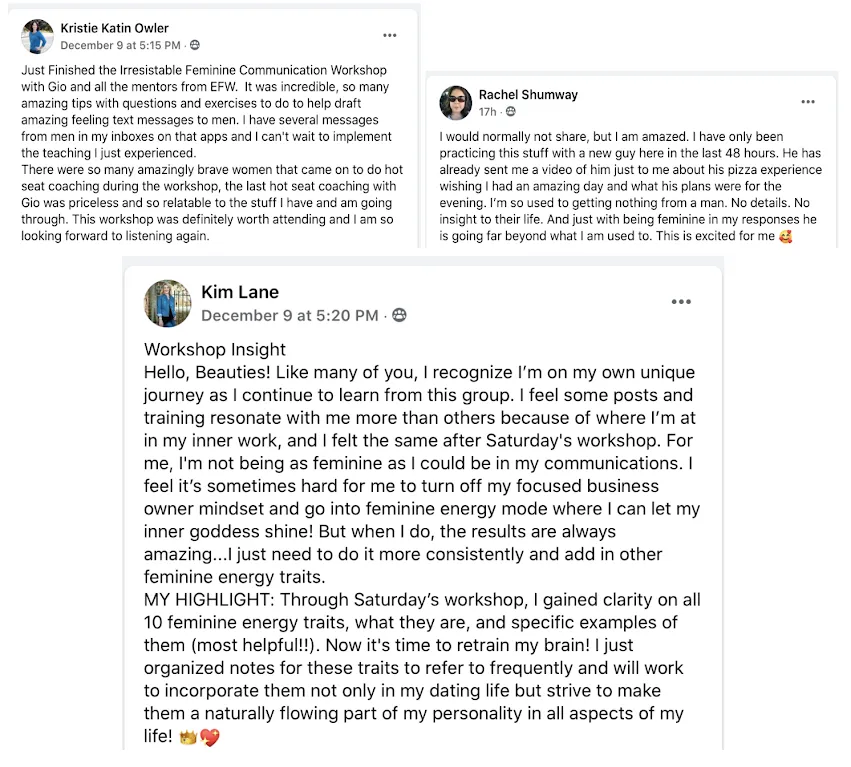851x767 pixels.
Task: Open Kristie Katin Owler's profile picture
Action: (x=37, y=37)
